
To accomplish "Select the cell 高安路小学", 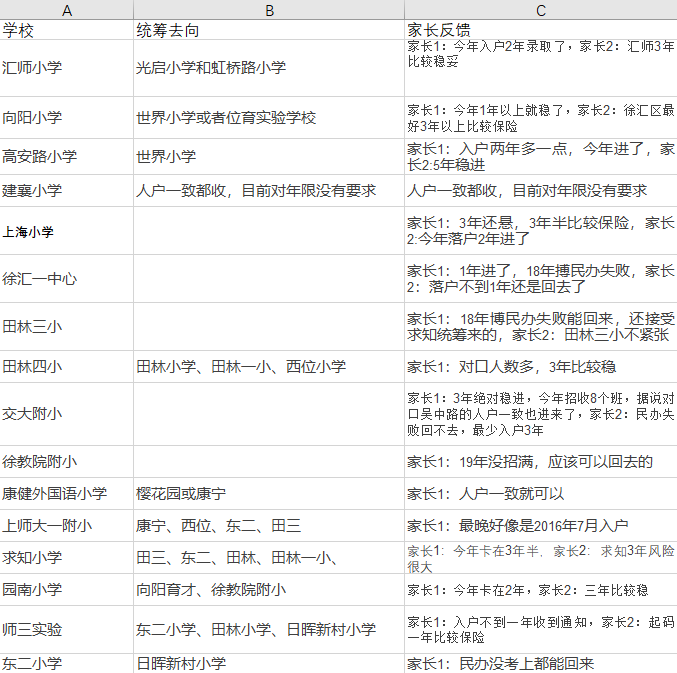I will pos(66,157).
